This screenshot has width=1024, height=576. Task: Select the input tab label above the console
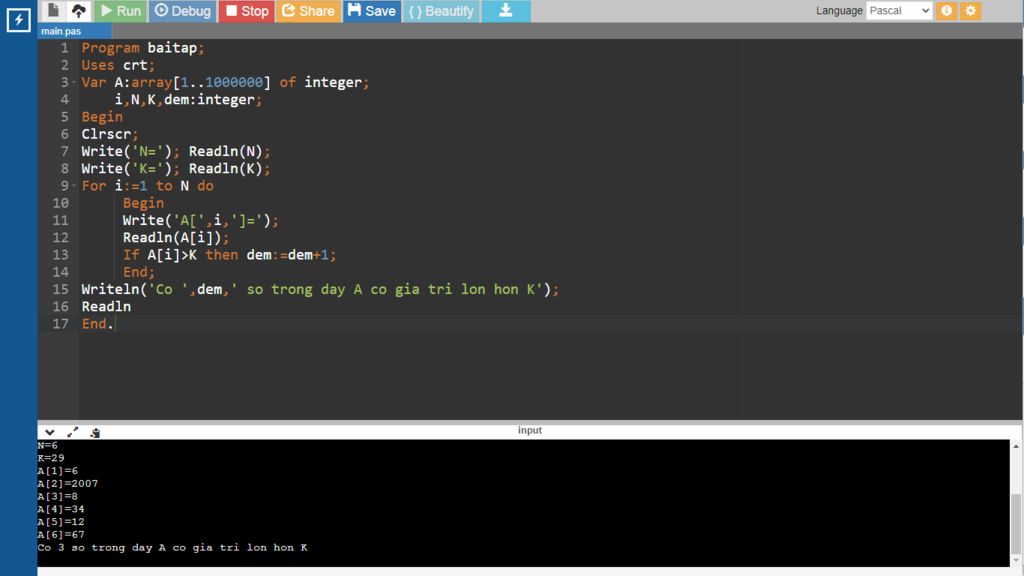pos(530,430)
